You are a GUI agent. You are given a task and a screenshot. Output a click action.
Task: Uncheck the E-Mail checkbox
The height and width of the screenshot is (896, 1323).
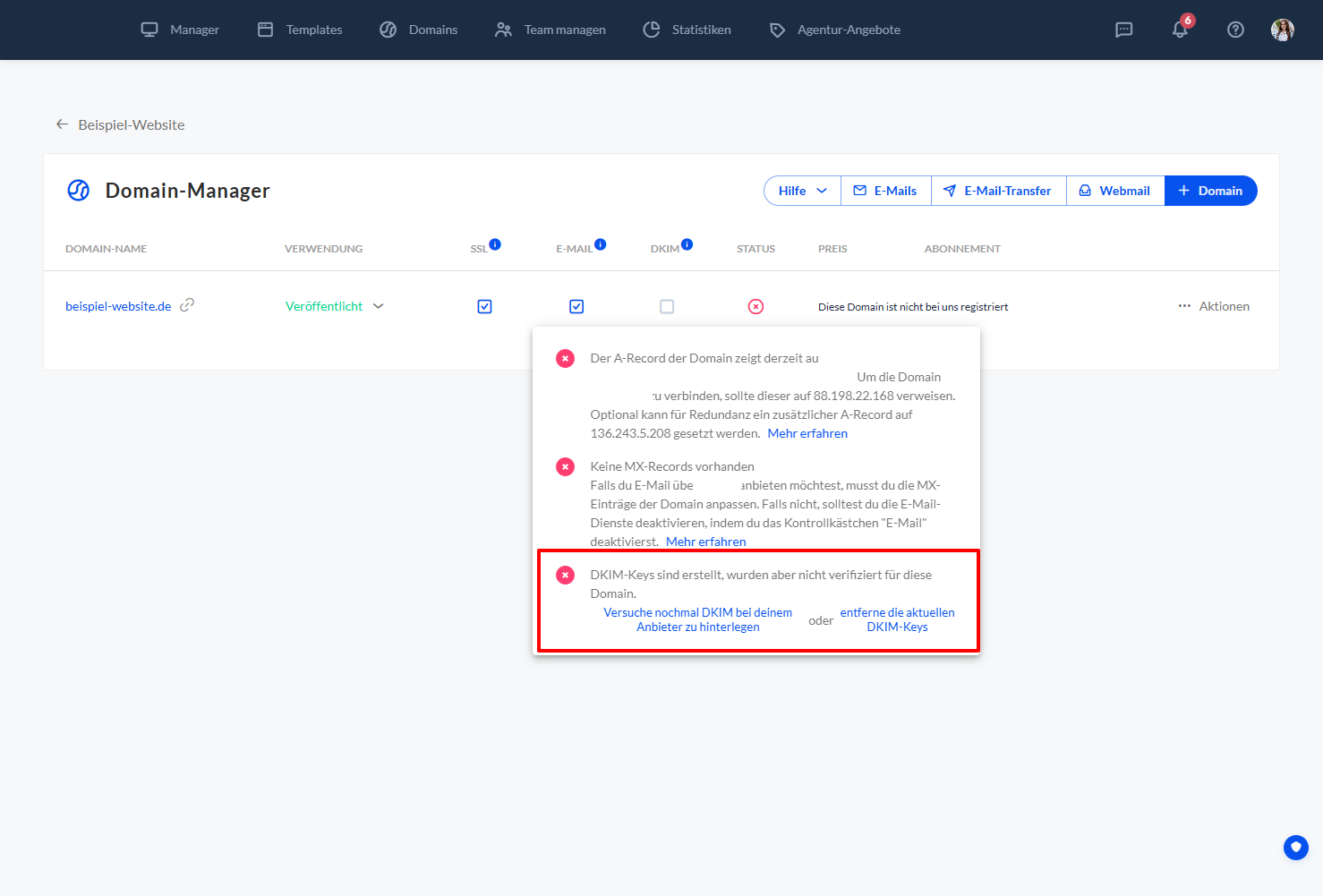click(x=576, y=307)
